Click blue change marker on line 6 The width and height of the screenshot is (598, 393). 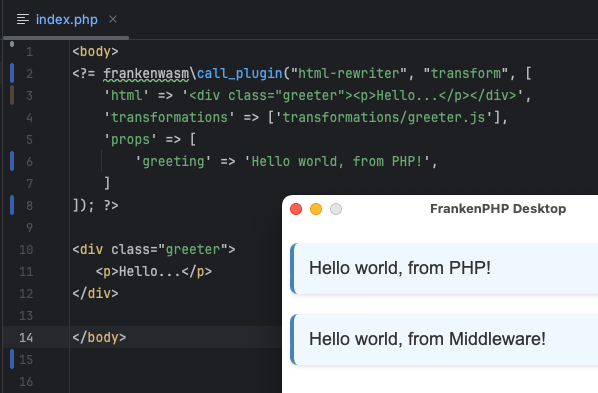(x=12, y=161)
